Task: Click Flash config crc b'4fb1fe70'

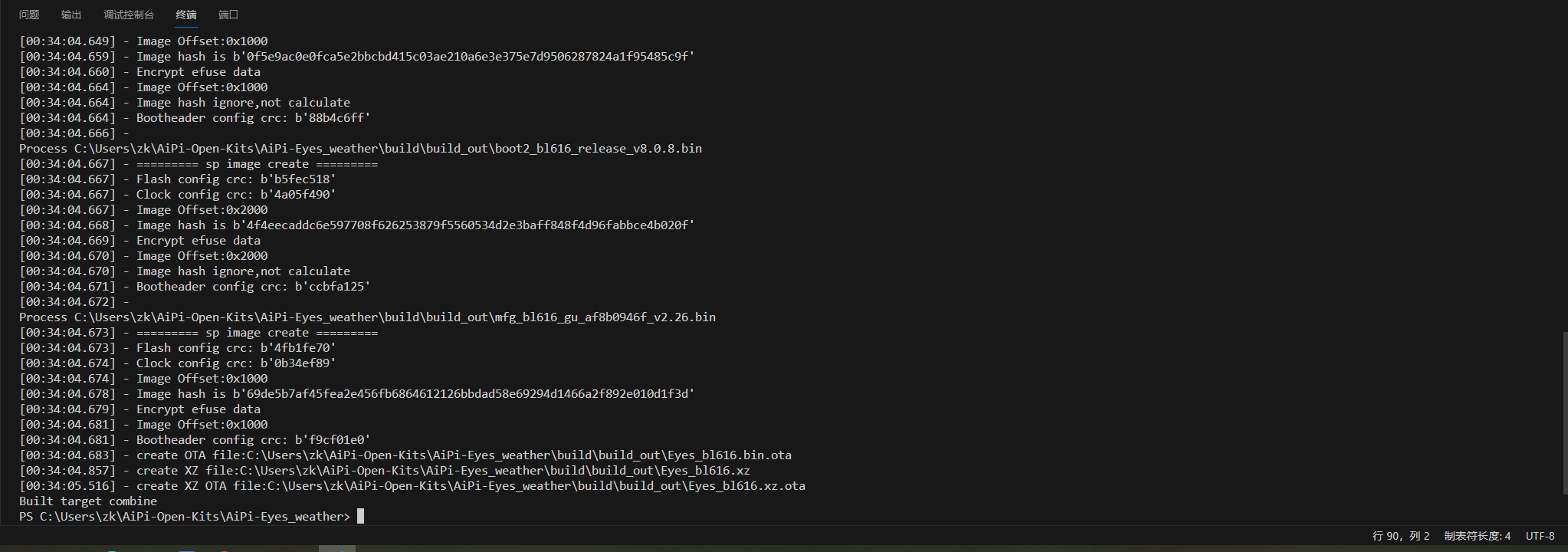Action: point(236,348)
